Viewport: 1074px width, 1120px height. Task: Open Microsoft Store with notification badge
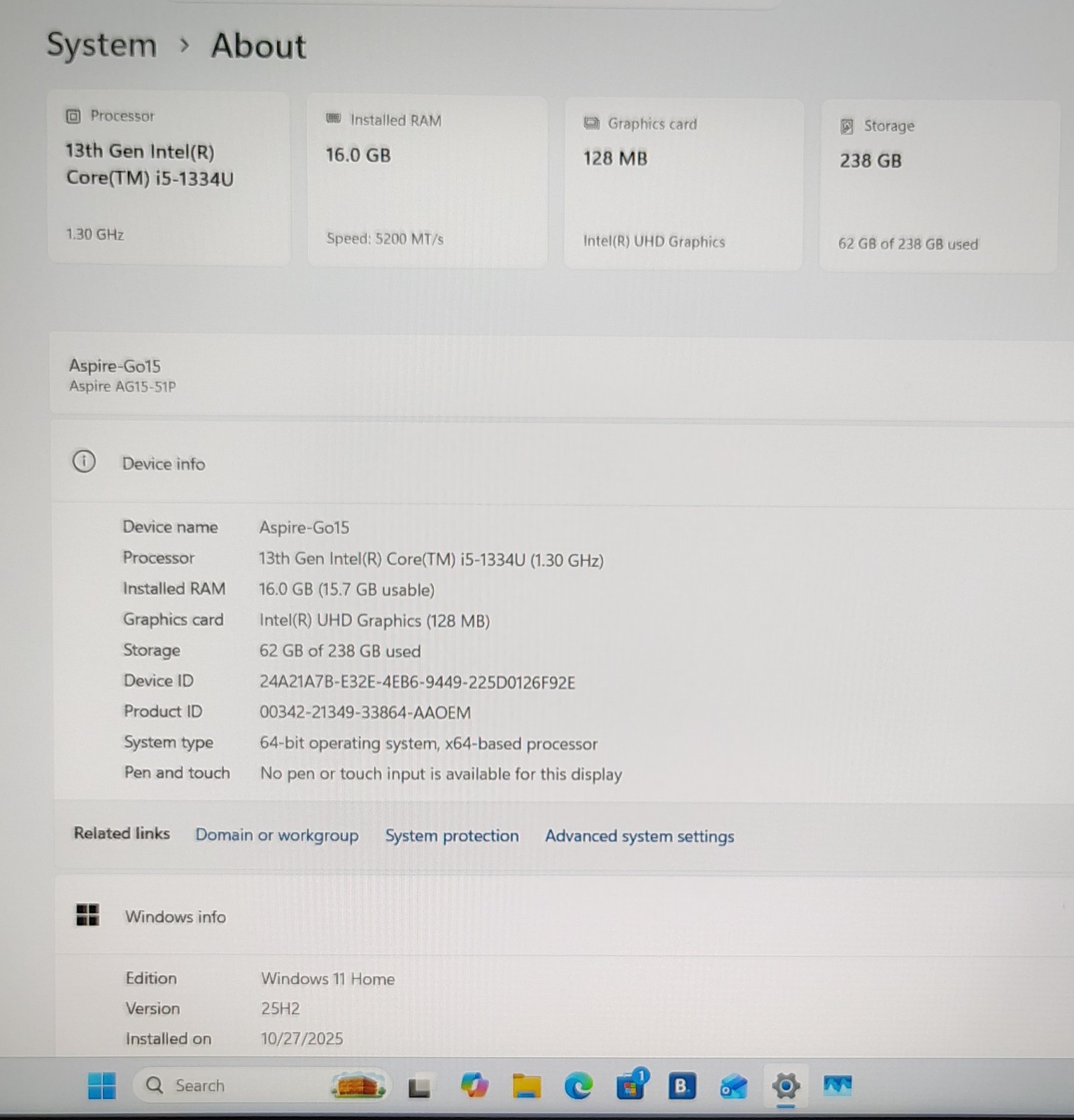[x=631, y=1085]
